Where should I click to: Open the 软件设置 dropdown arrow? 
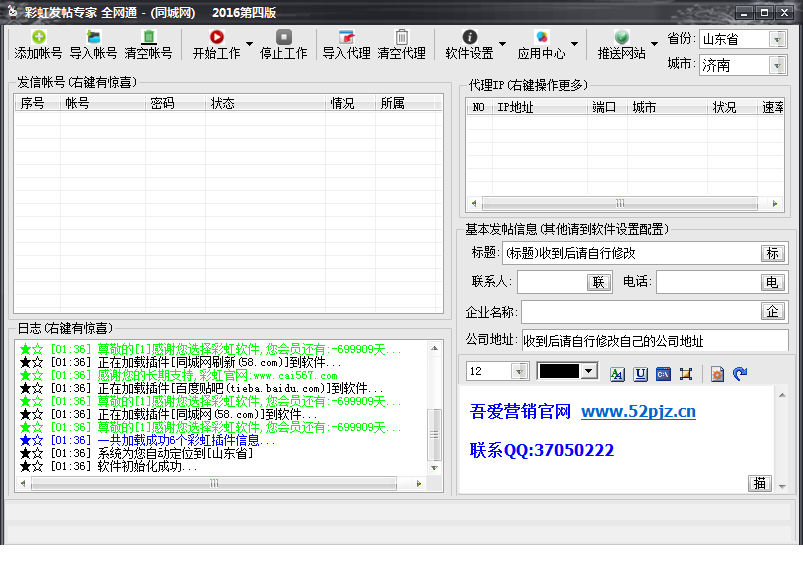click(502, 44)
